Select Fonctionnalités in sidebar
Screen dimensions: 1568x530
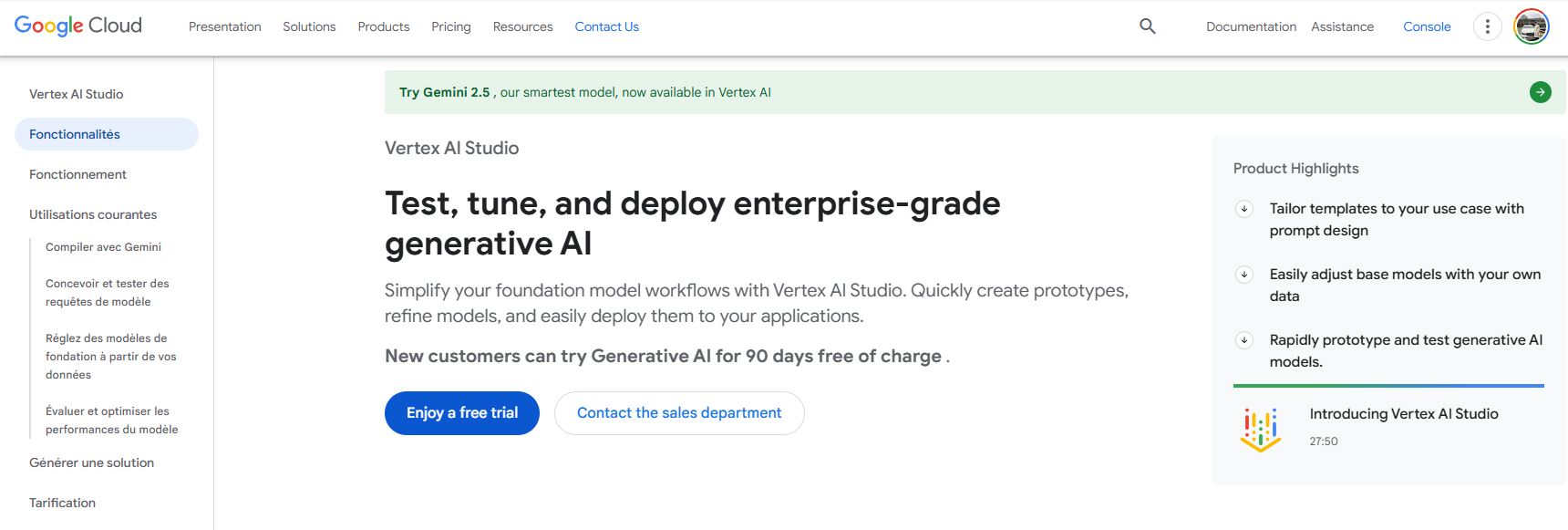pyautogui.click(x=107, y=134)
